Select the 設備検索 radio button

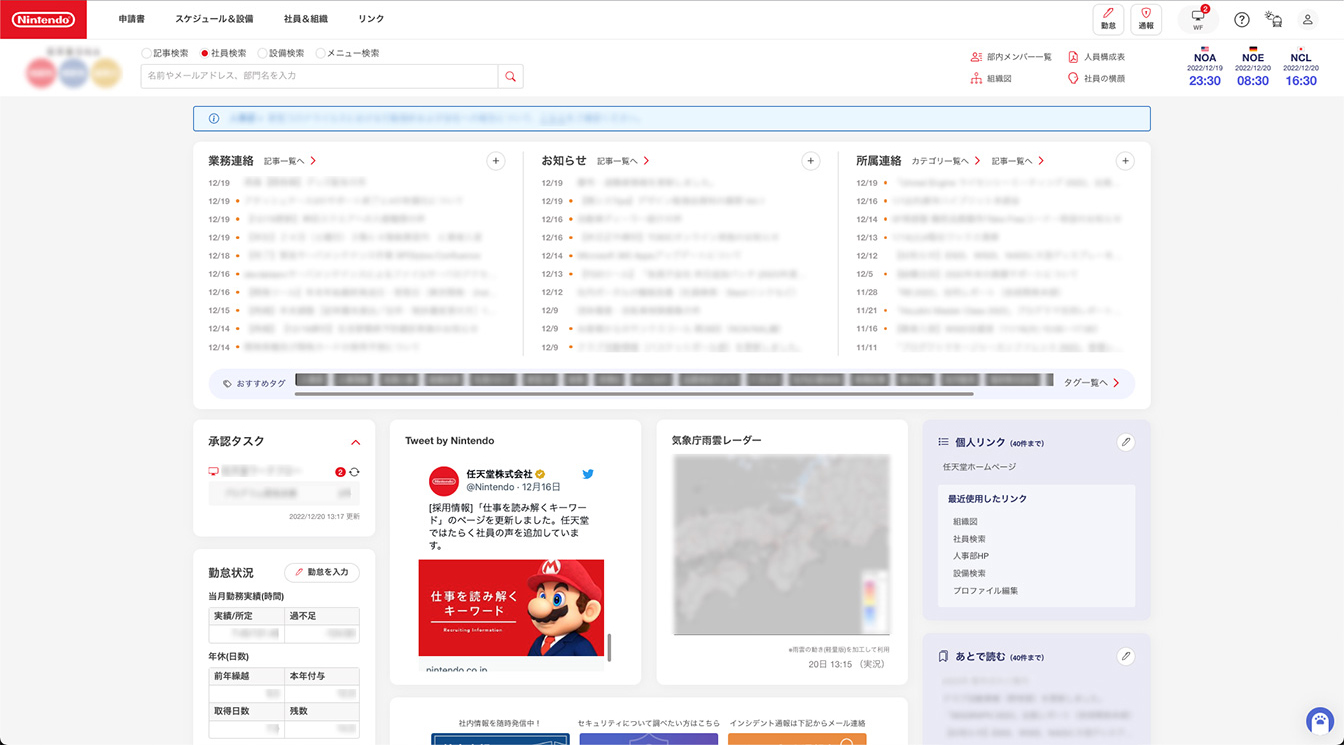[263, 53]
